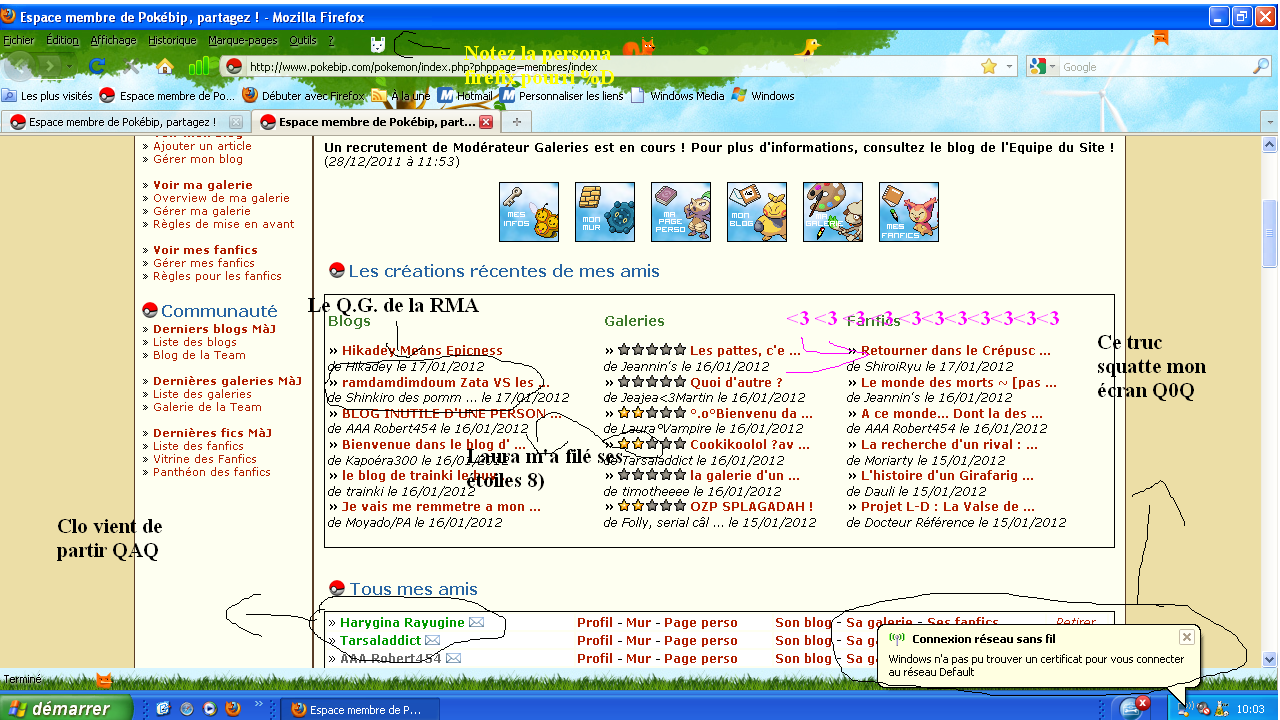Screen dimensions: 1280x720
Task: Open the 'Mes infos' icon tile
Action: [529, 212]
